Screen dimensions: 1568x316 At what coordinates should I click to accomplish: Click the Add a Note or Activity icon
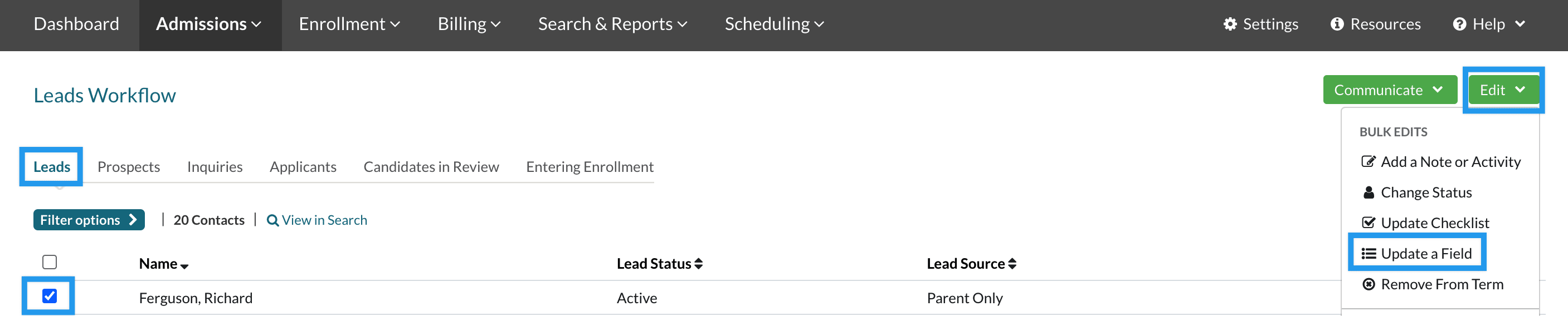click(1368, 162)
